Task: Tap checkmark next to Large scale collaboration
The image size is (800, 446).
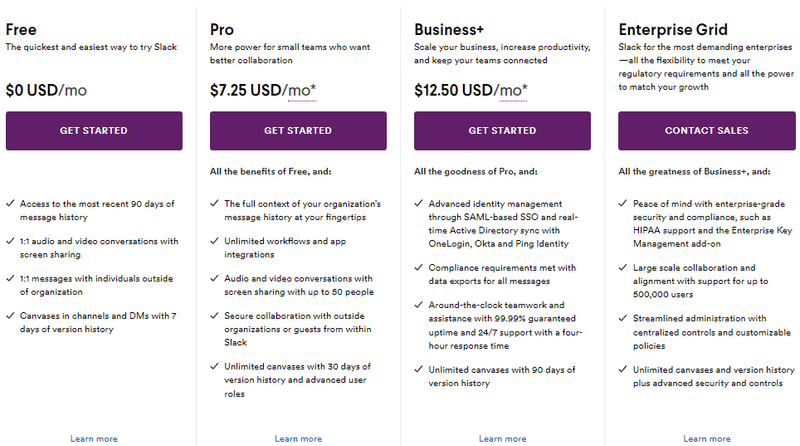Action: coord(623,267)
